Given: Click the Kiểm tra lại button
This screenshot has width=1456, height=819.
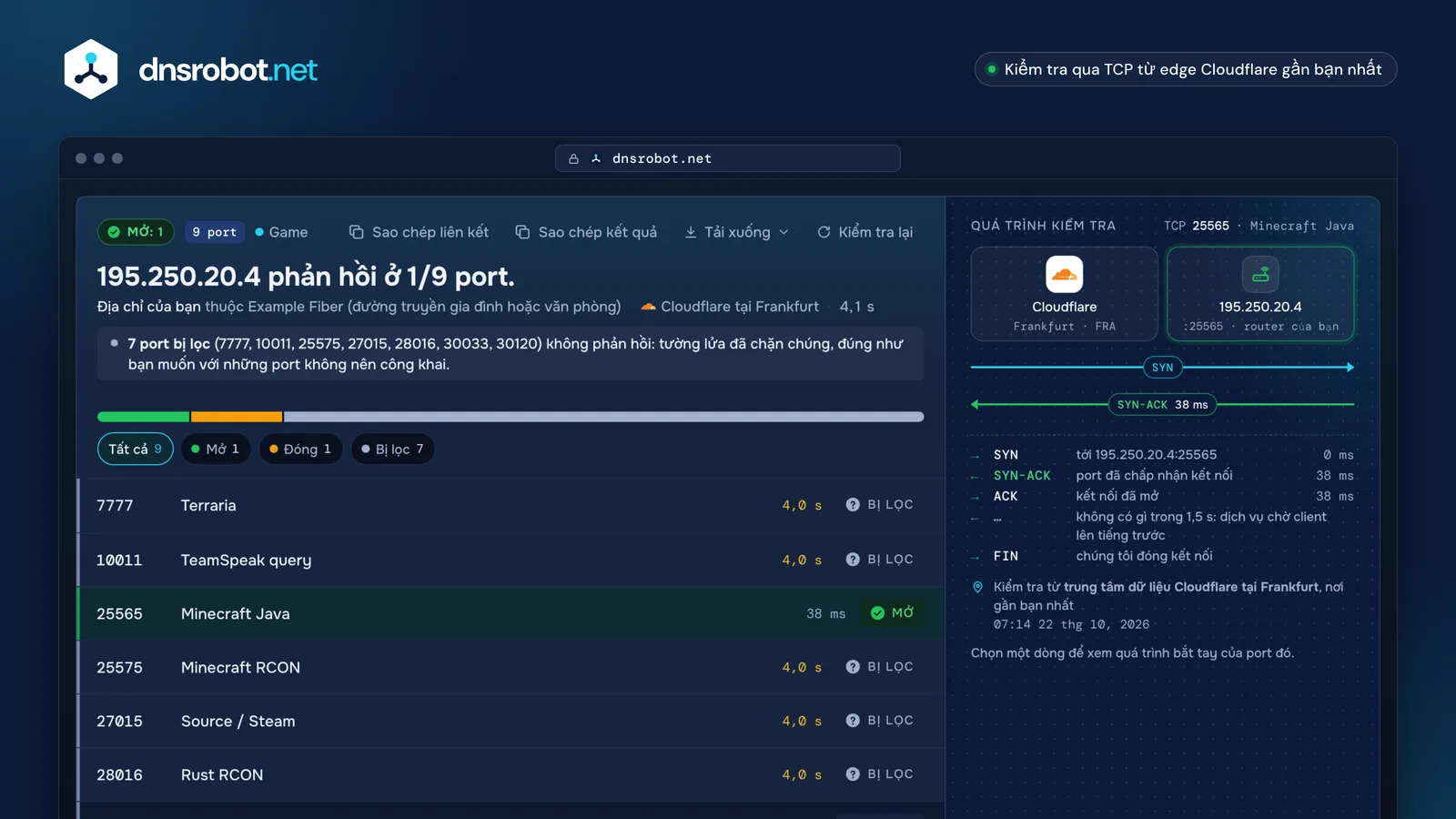Looking at the screenshot, I should point(865,232).
